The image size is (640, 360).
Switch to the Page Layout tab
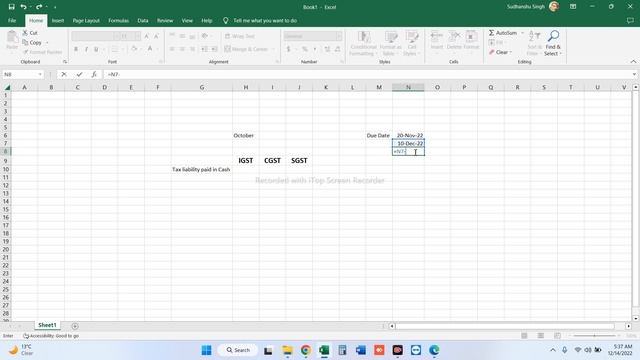(x=86, y=20)
